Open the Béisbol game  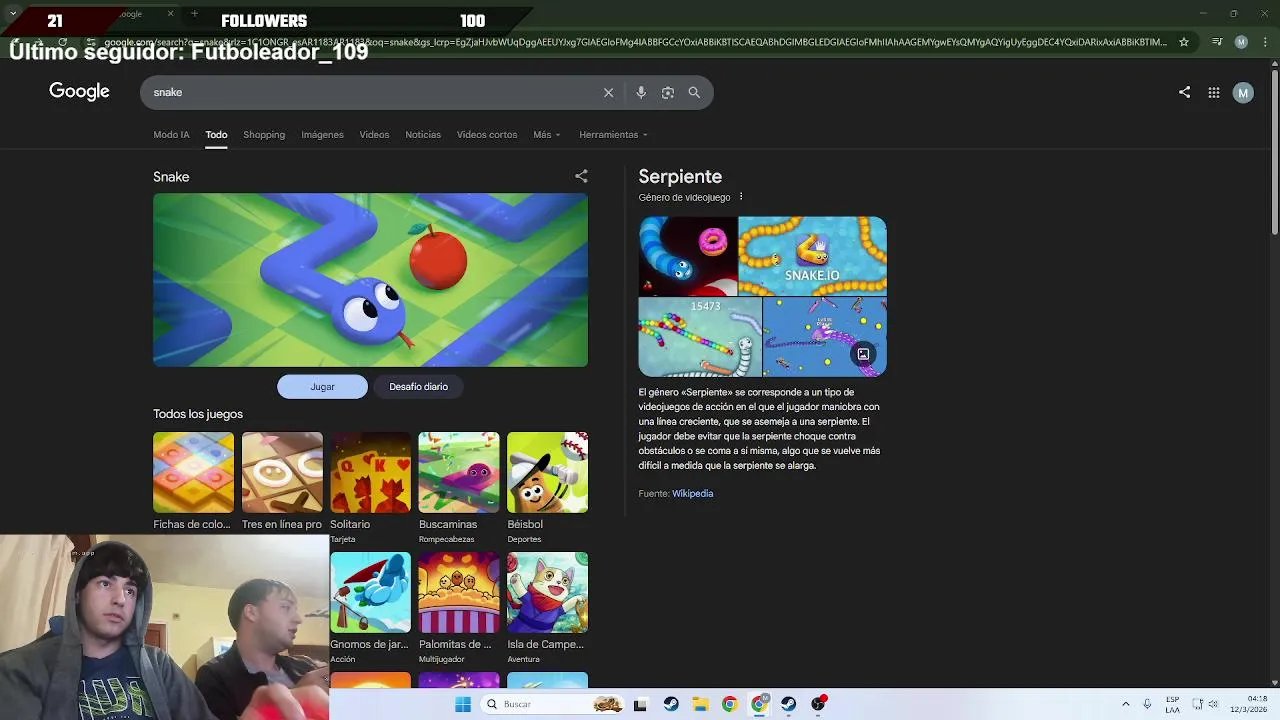coord(547,488)
